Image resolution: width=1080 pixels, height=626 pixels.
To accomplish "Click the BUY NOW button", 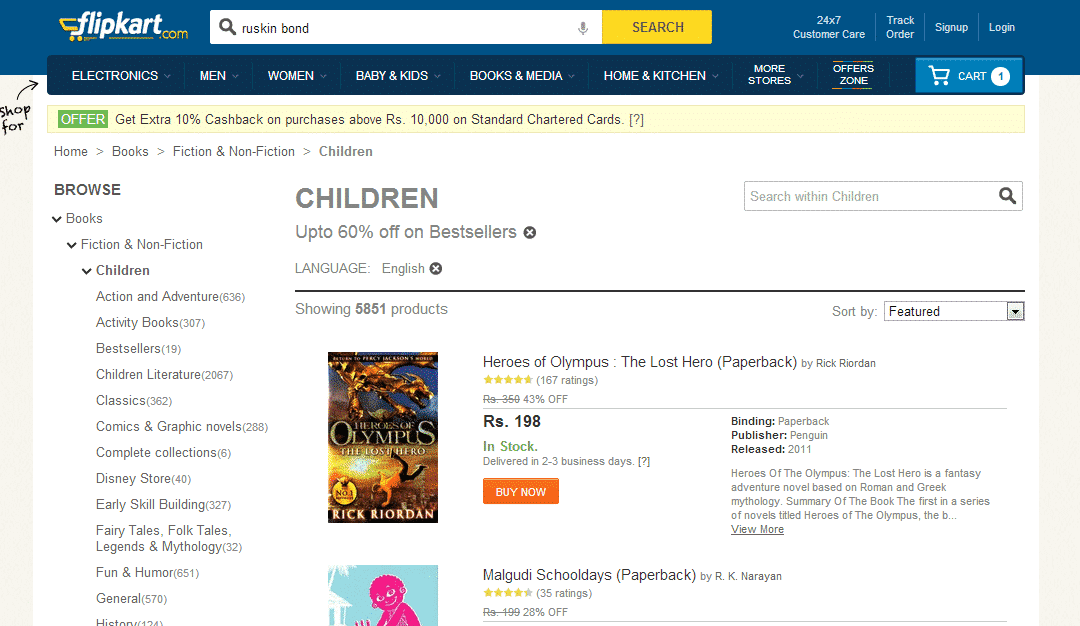I will (x=521, y=492).
